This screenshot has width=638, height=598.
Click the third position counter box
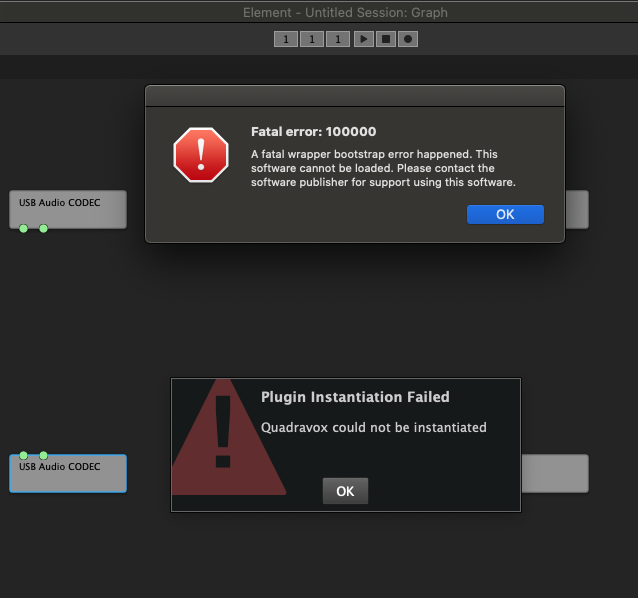(x=338, y=39)
